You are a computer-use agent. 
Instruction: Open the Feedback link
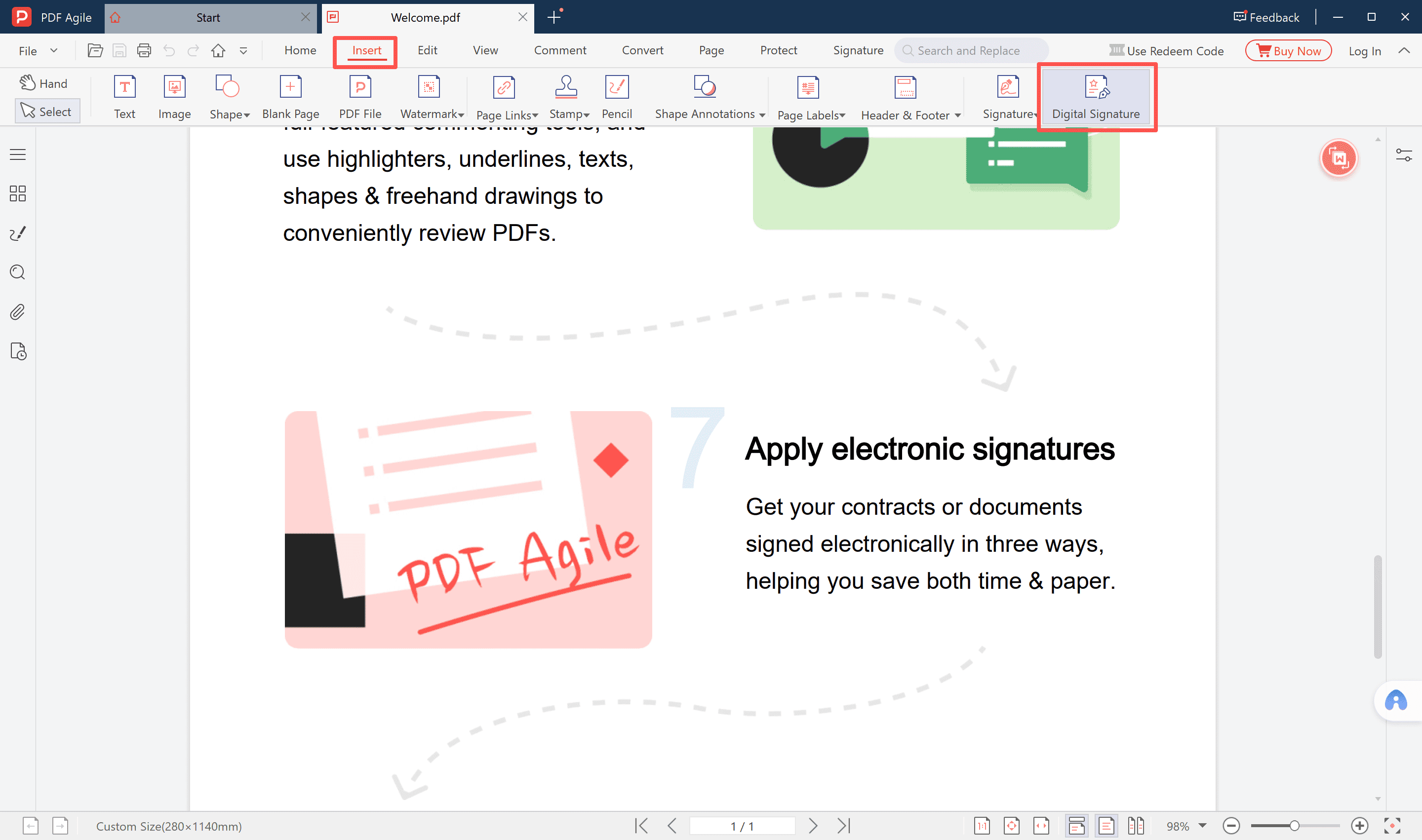click(x=1266, y=17)
